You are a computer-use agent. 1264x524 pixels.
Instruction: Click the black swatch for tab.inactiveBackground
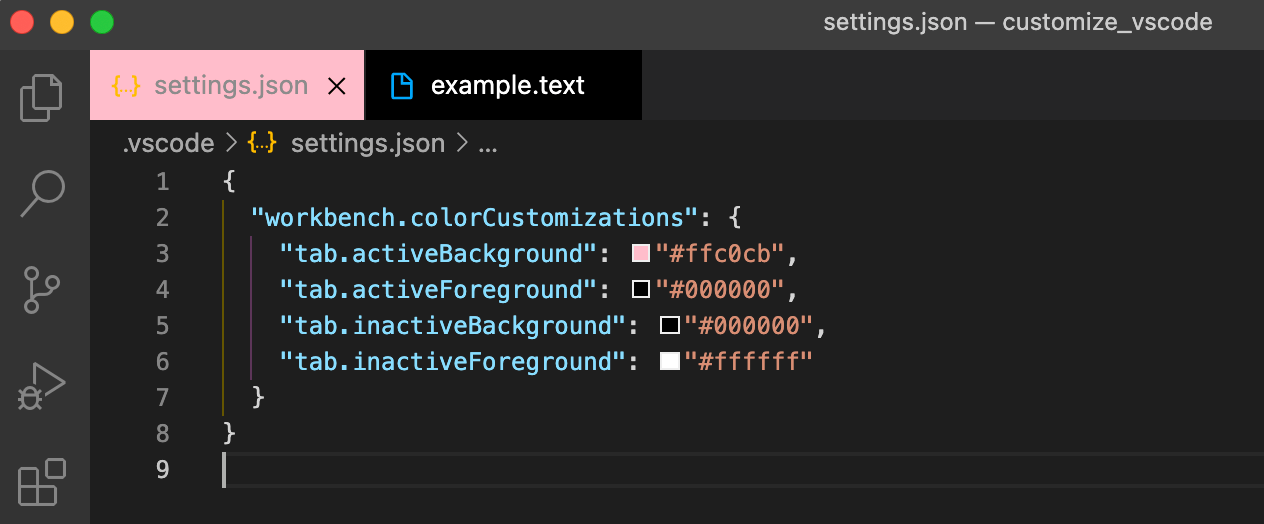pos(670,326)
